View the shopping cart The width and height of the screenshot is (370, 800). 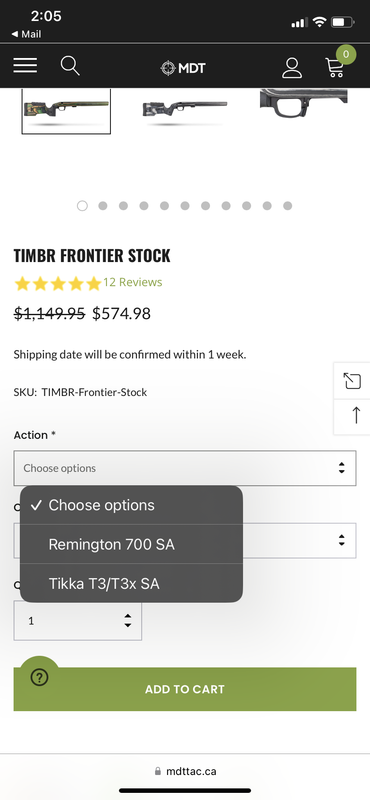tap(336, 66)
